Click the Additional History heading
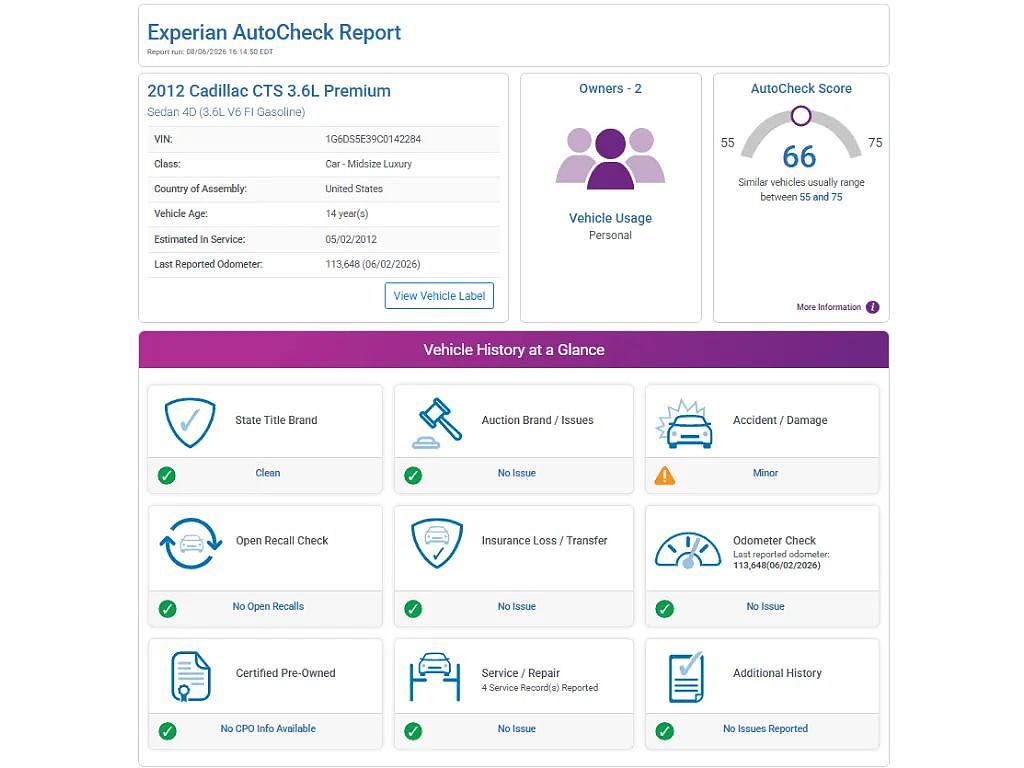Image resolution: width=1024 pixels, height=768 pixels. tap(777, 673)
